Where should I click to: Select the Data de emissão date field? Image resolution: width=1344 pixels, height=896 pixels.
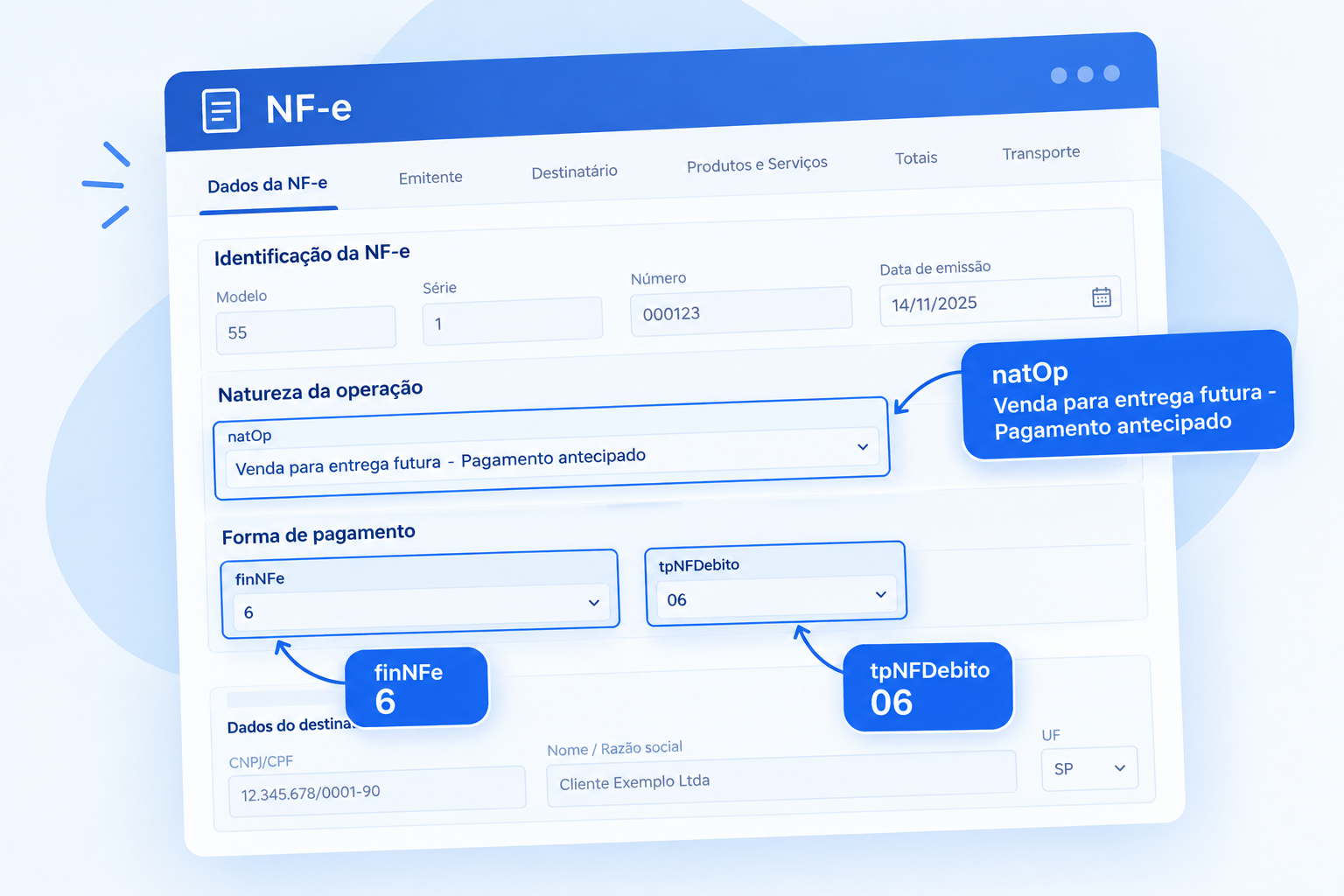point(1000,303)
